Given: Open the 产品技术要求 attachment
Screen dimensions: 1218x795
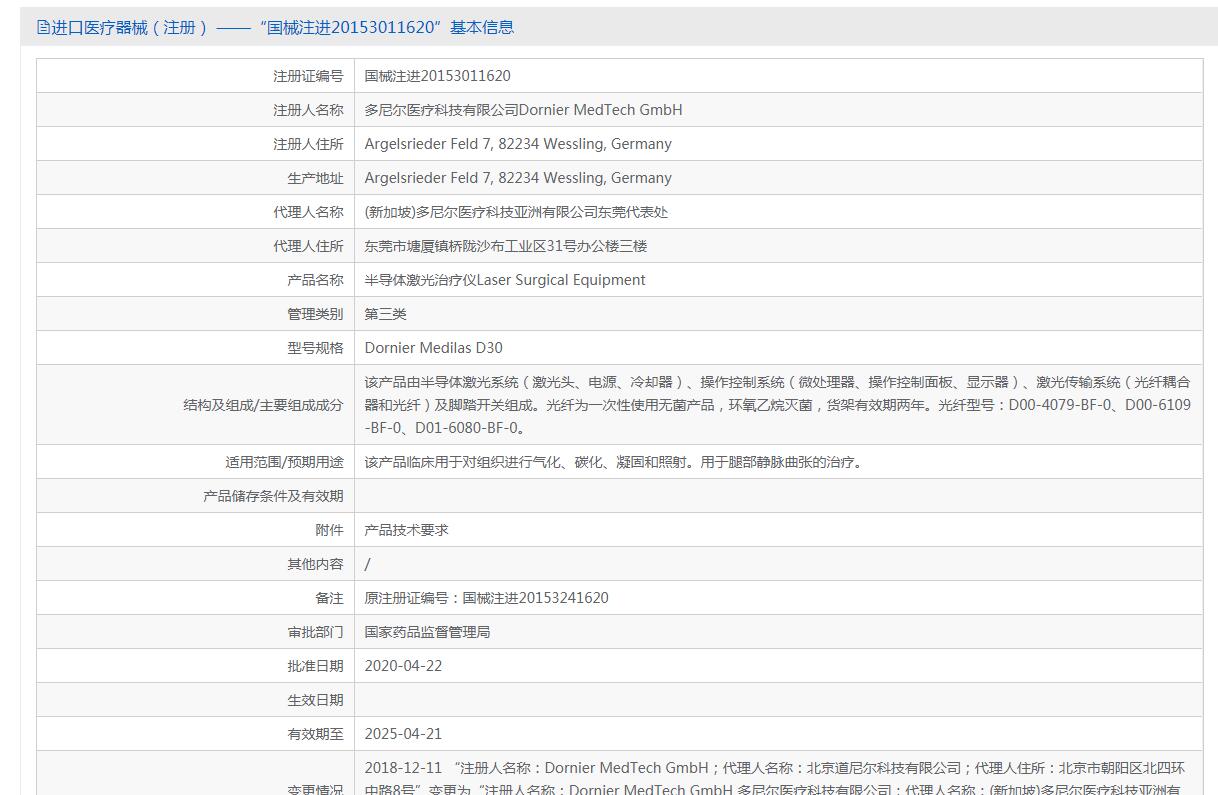Looking at the screenshot, I should 407,530.
